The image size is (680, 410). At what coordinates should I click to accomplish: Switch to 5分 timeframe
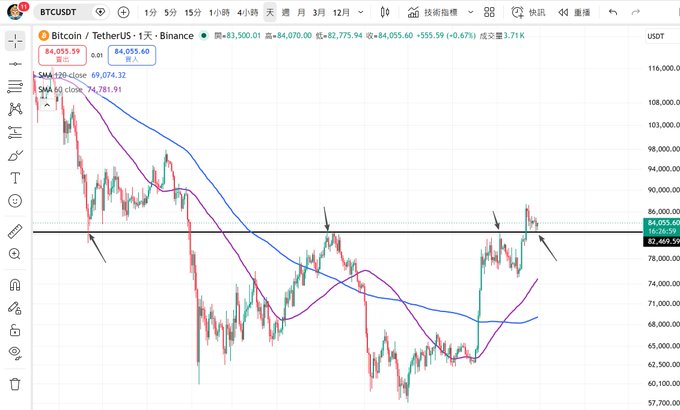pos(170,13)
